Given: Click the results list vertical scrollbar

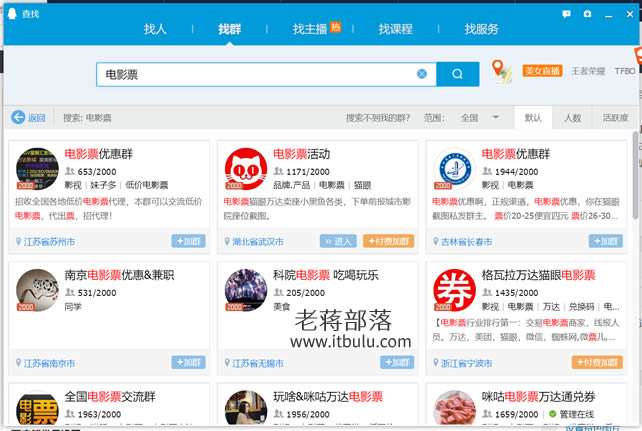Looking at the screenshot, I should [636, 176].
